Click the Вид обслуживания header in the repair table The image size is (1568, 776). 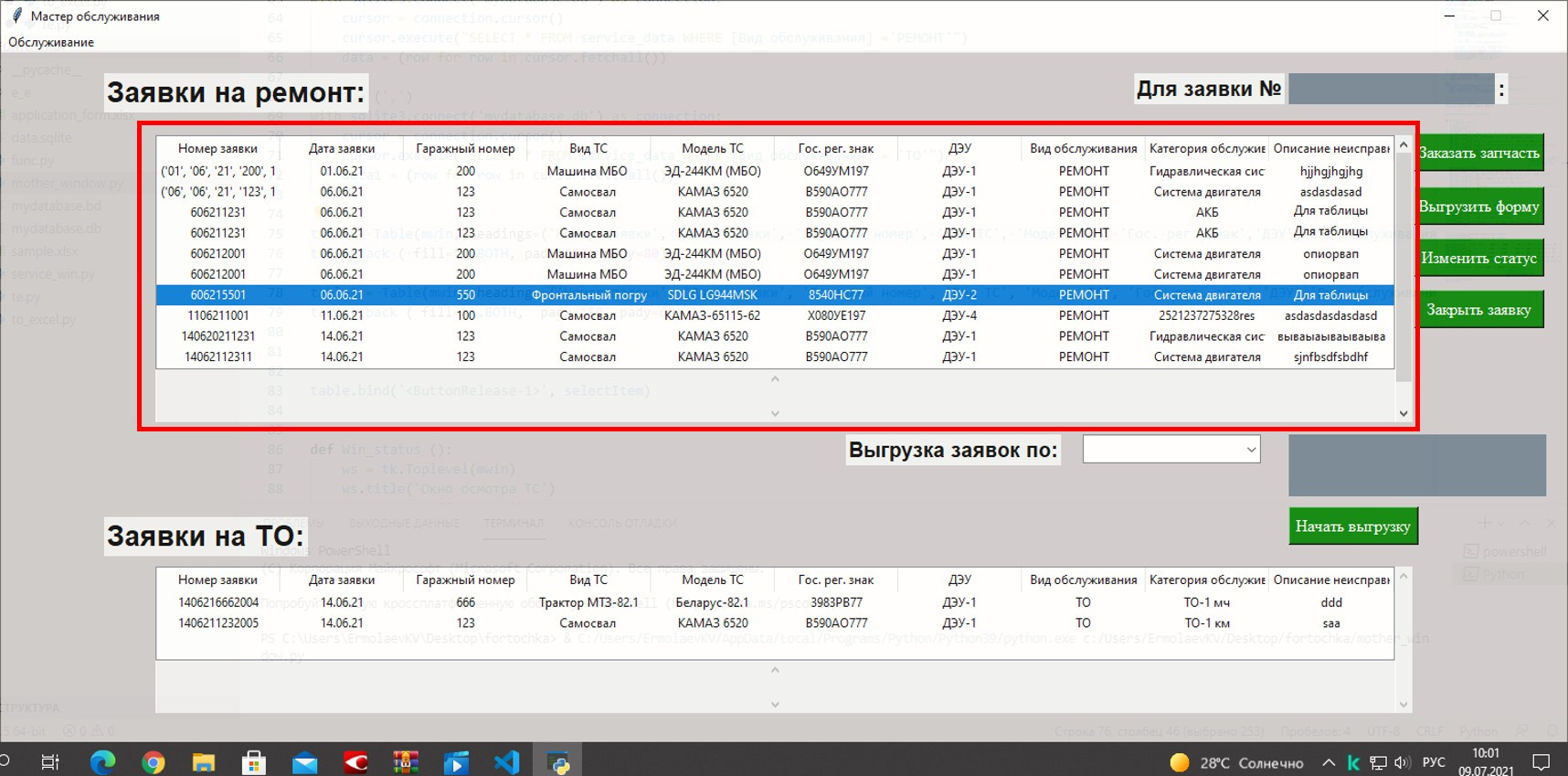[x=1084, y=148]
